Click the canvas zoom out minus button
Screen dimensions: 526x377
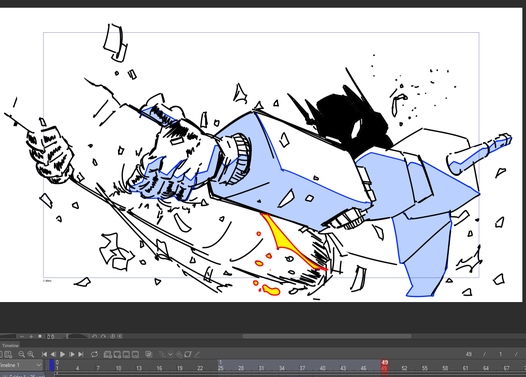click(22, 336)
